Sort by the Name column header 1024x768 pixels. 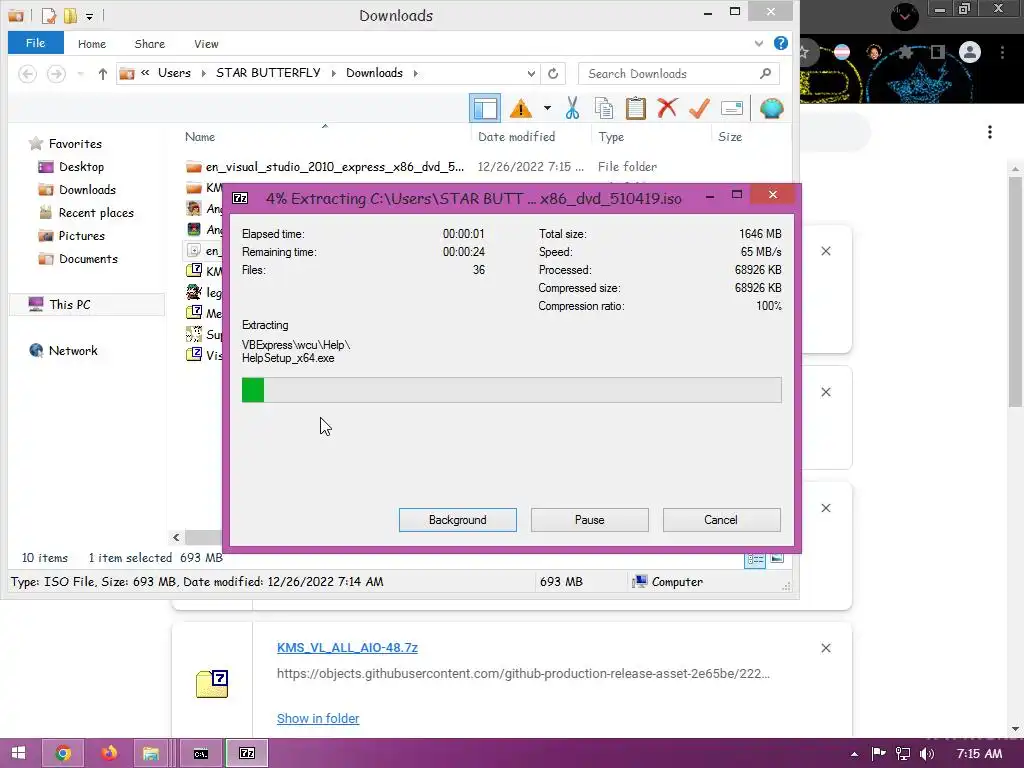(199, 136)
